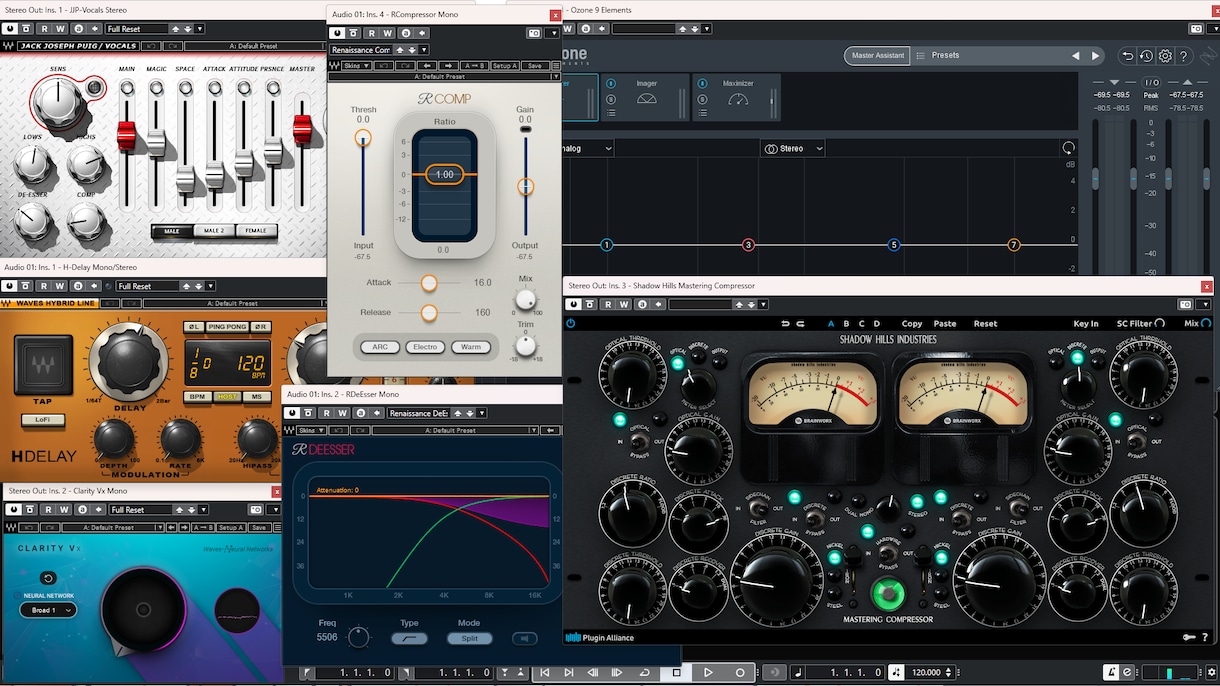Click the RCompressor snapshot camera icon
Image resolution: width=1220 pixels, height=686 pixels.
pos(534,33)
